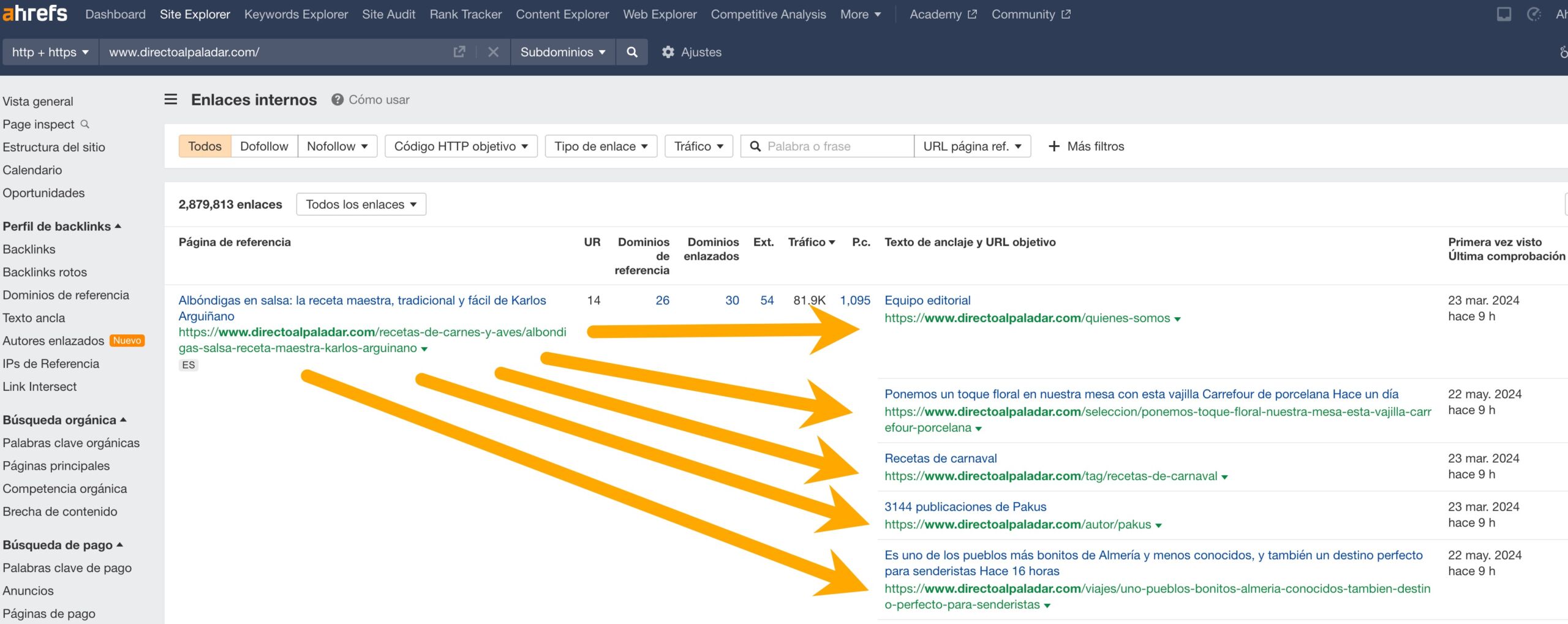Click the Más filtros button
The image size is (1568, 624).
click(x=1086, y=146)
